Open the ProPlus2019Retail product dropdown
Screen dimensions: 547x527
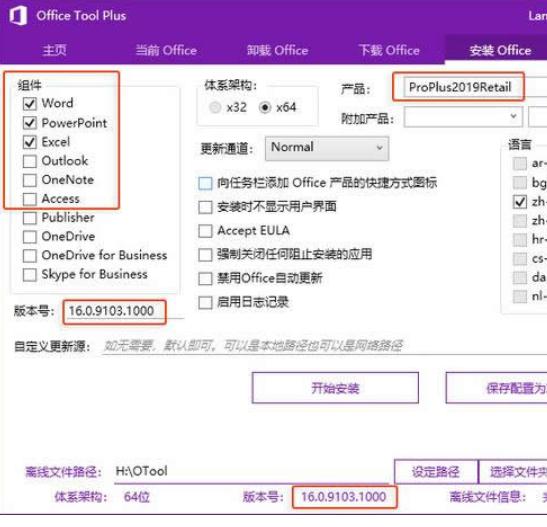475,87
